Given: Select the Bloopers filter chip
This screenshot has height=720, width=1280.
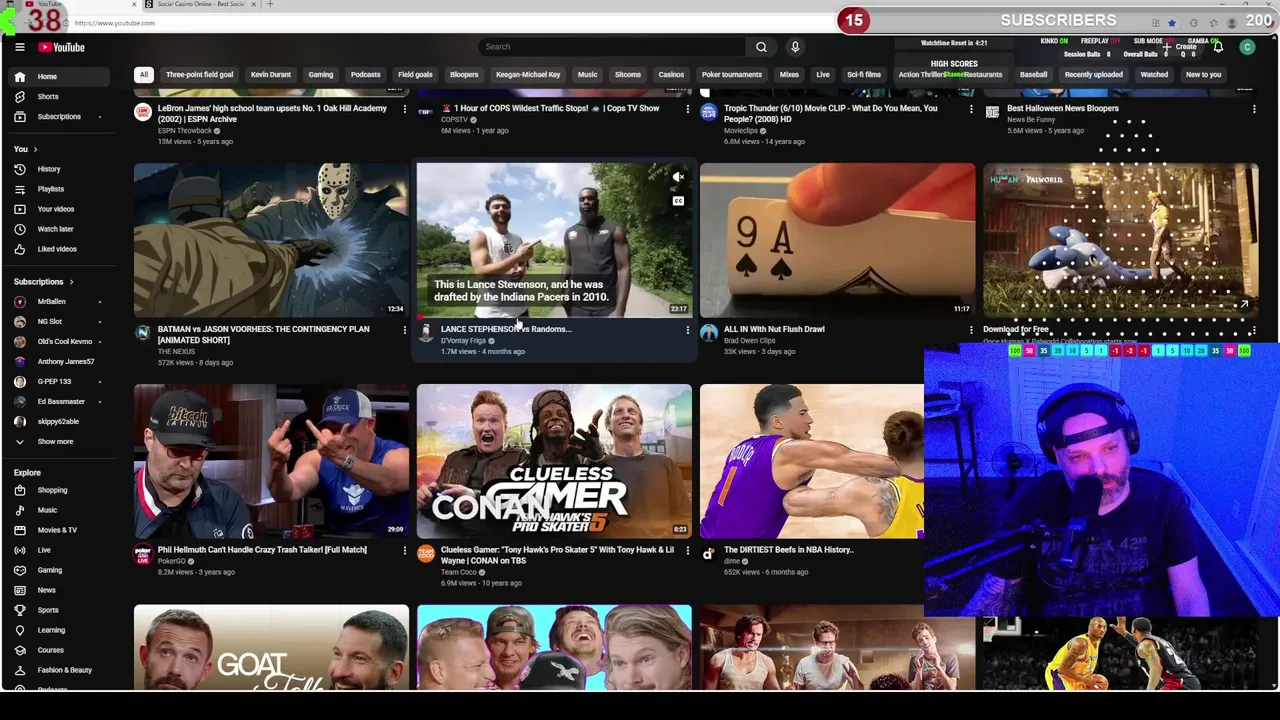Looking at the screenshot, I should [x=464, y=74].
